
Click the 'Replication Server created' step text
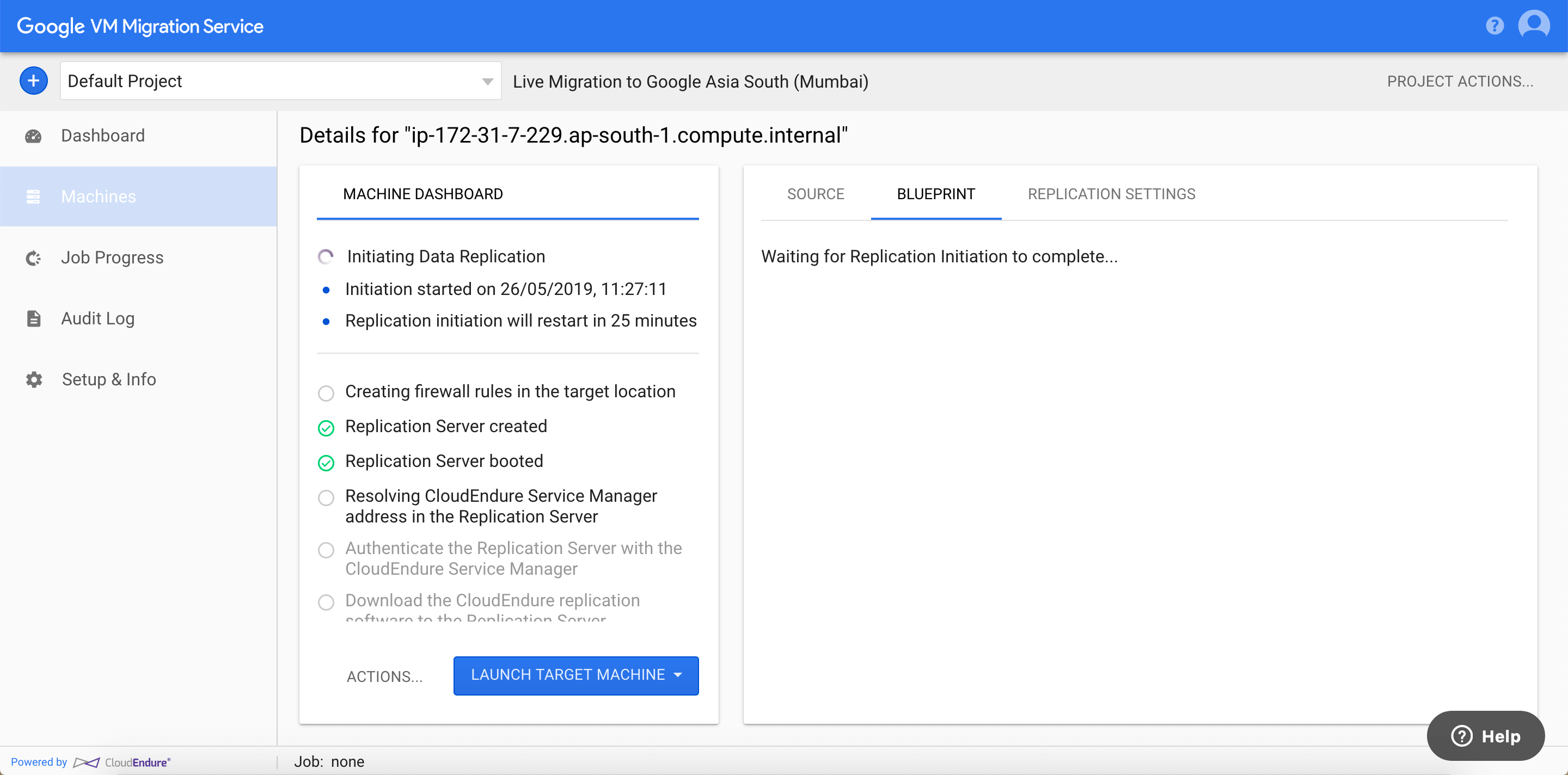(x=445, y=427)
